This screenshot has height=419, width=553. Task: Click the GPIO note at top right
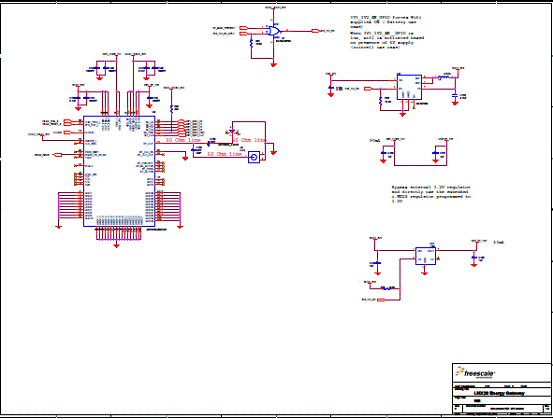(387, 32)
